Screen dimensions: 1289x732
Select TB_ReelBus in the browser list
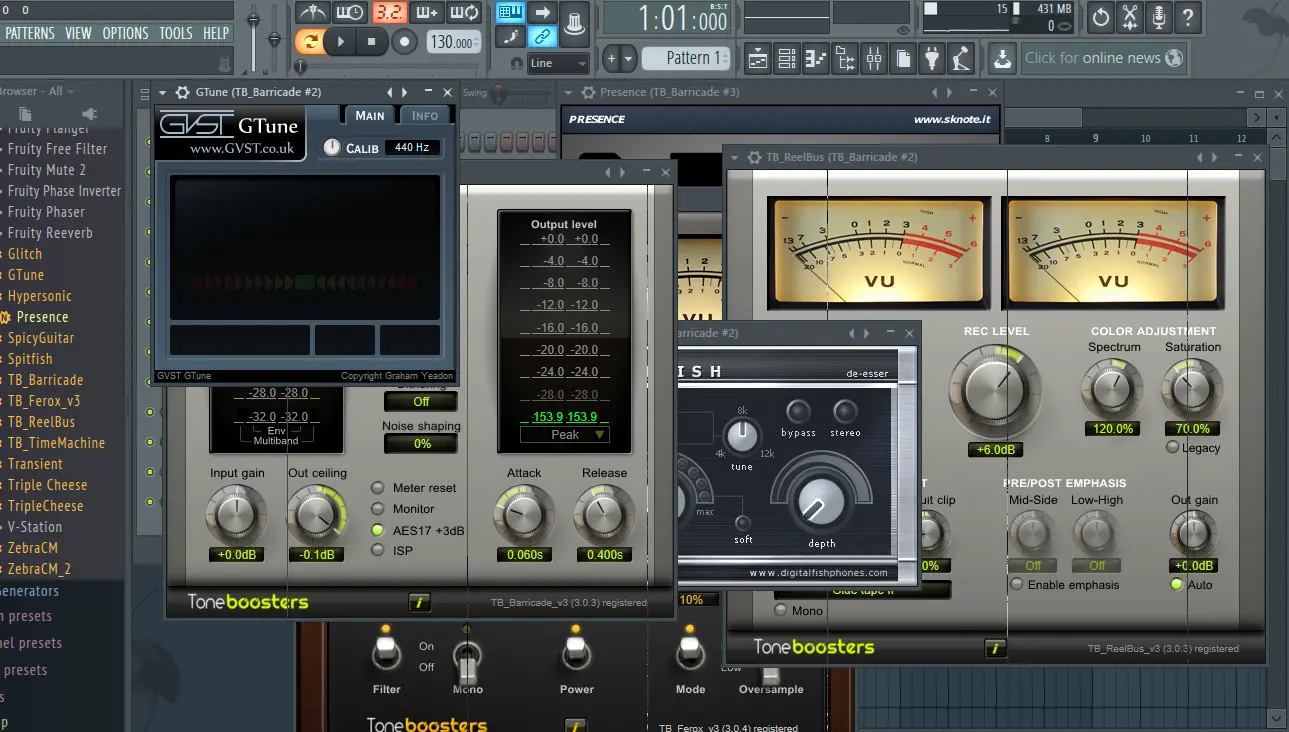[41, 422]
